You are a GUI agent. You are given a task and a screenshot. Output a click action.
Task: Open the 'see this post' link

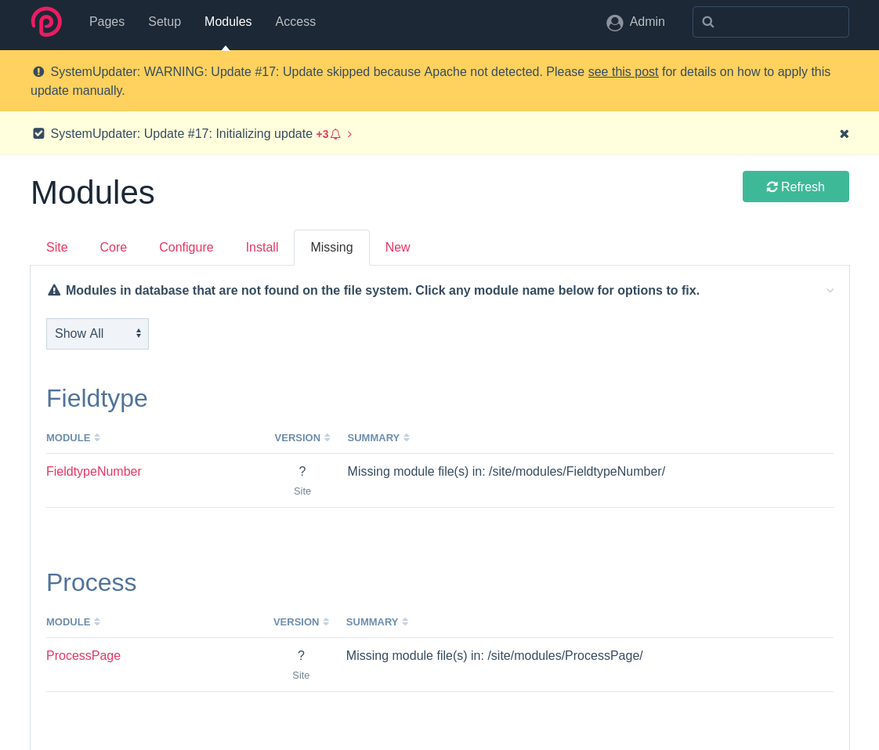click(x=623, y=72)
